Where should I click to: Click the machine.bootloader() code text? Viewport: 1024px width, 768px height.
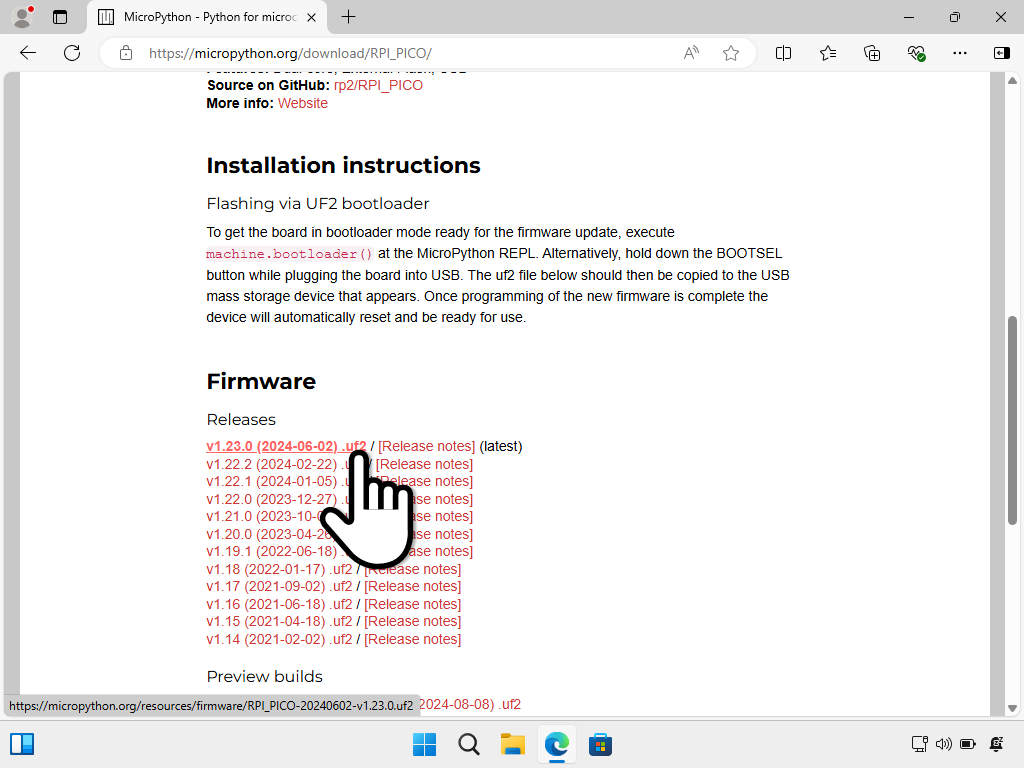pyautogui.click(x=289, y=254)
